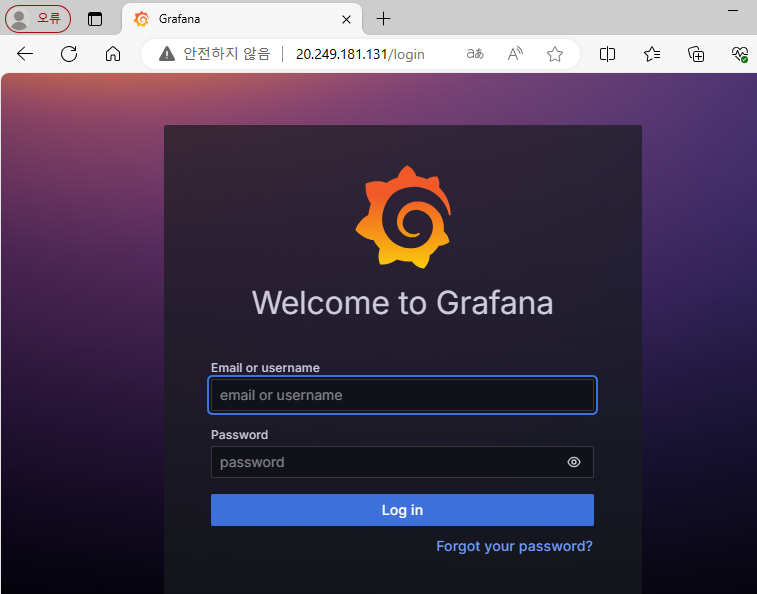Image resolution: width=757 pixels, height=594 pixels.
Task: Click the not-secure warning triangle icon
Action: (167, 54)
